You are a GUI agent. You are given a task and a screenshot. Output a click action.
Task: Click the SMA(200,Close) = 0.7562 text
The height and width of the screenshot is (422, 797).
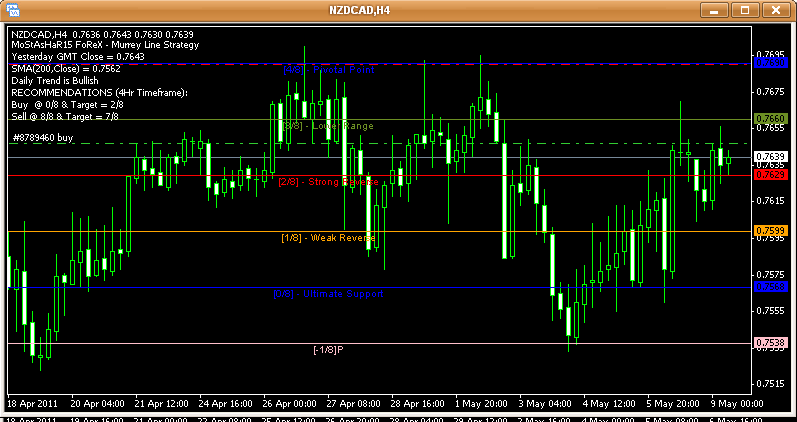click(x=64, y=68)
